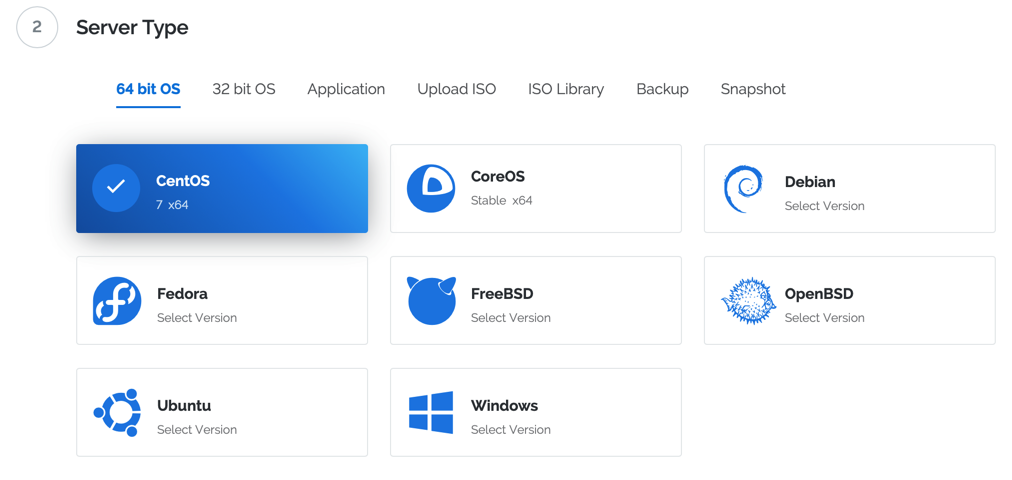This screenshot has width=1012, height=480.
Task: Go to the ISO Library tab
Action: tap(566, 89)
